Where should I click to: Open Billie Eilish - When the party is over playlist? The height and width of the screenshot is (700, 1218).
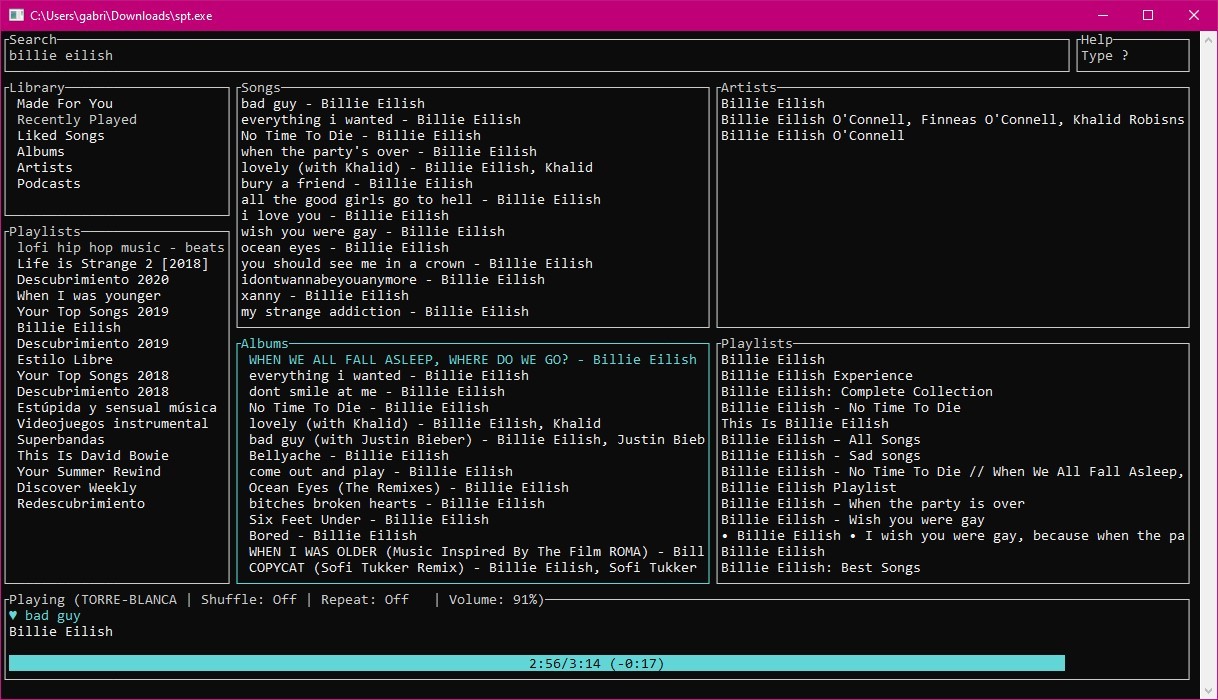tap(873, 504)
